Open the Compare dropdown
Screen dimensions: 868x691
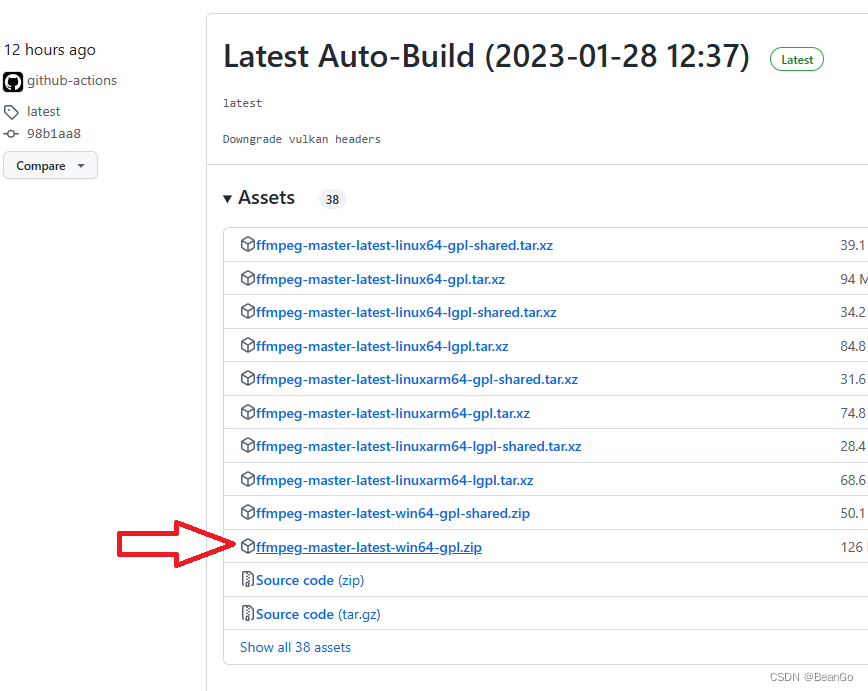coord(50,166)
